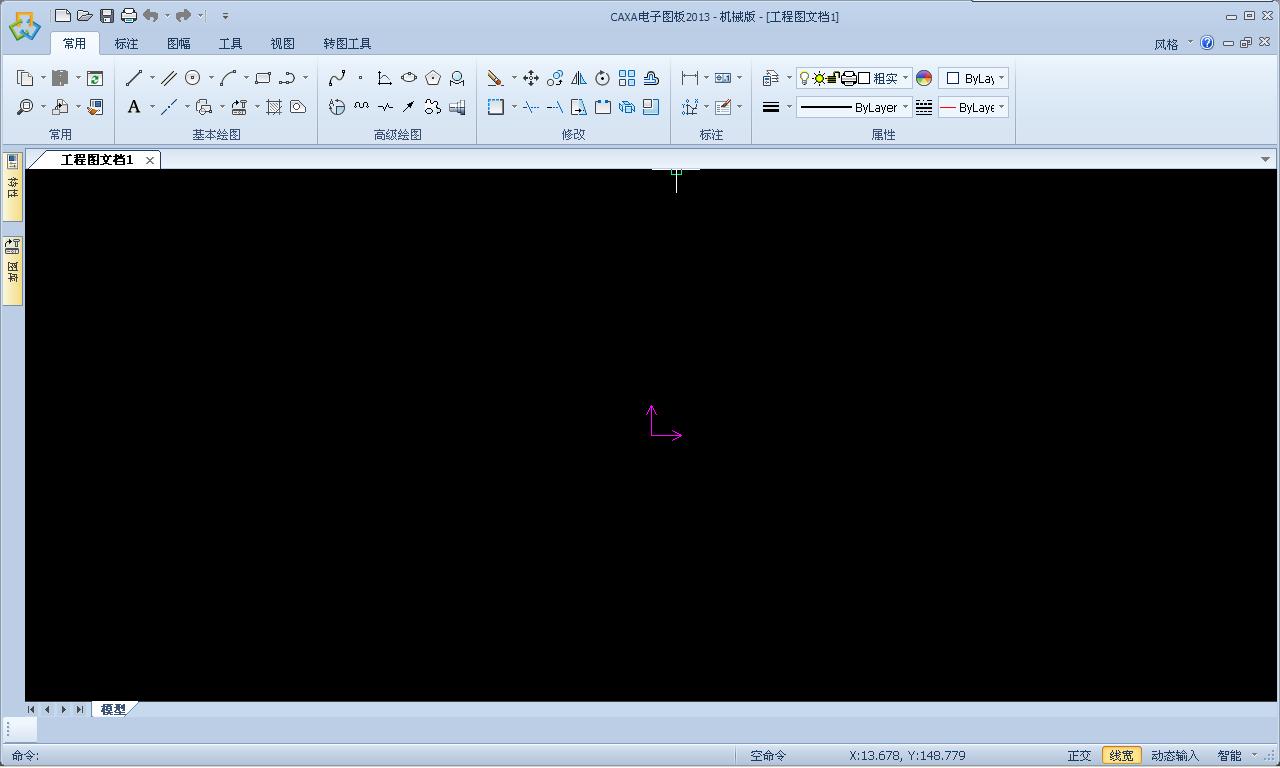Go to the first layout navigation arrow
This screenshot has width=1280, height=768.
(x=31, y=709)
